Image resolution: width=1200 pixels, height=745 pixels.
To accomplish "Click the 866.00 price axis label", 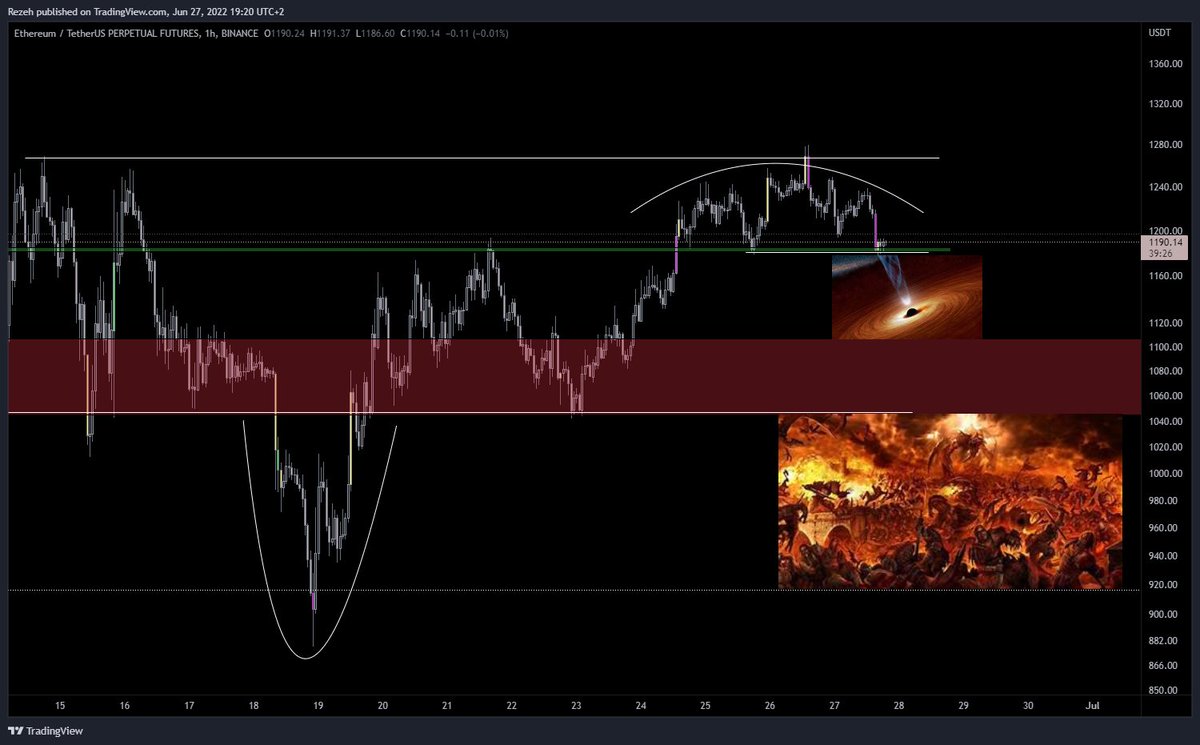I will click(1164, 666).
